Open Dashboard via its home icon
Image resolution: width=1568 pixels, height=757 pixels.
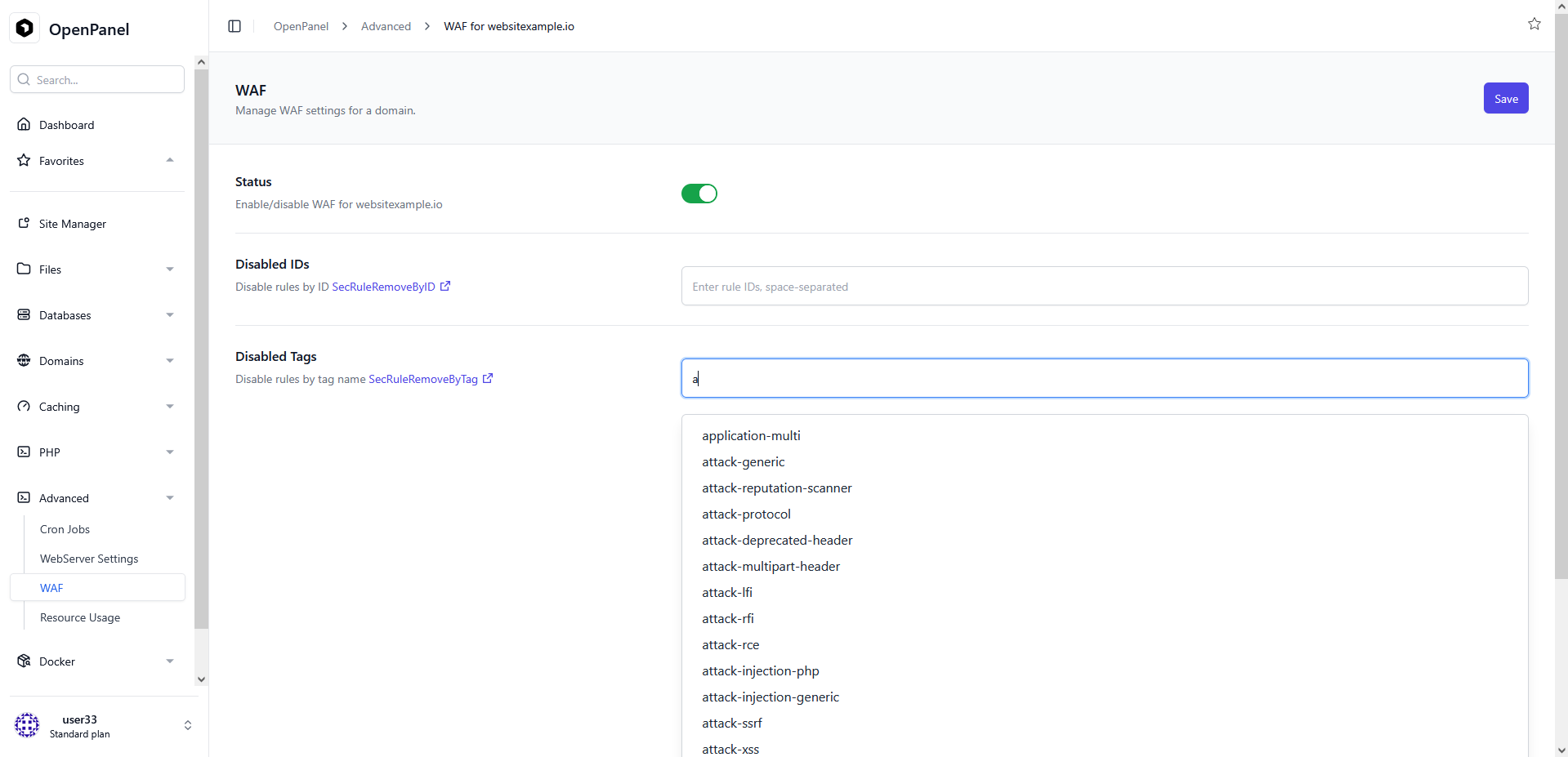tap(24, 125)
